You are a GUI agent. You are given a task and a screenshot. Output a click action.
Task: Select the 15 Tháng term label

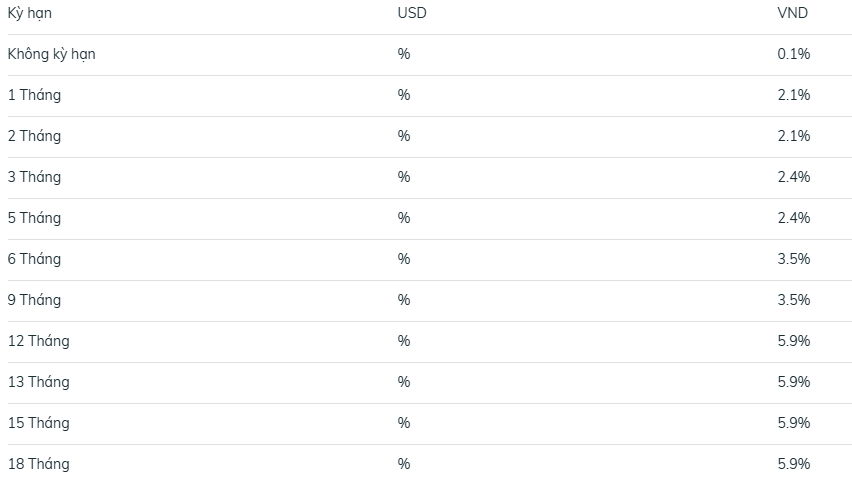tap(39, 423)
